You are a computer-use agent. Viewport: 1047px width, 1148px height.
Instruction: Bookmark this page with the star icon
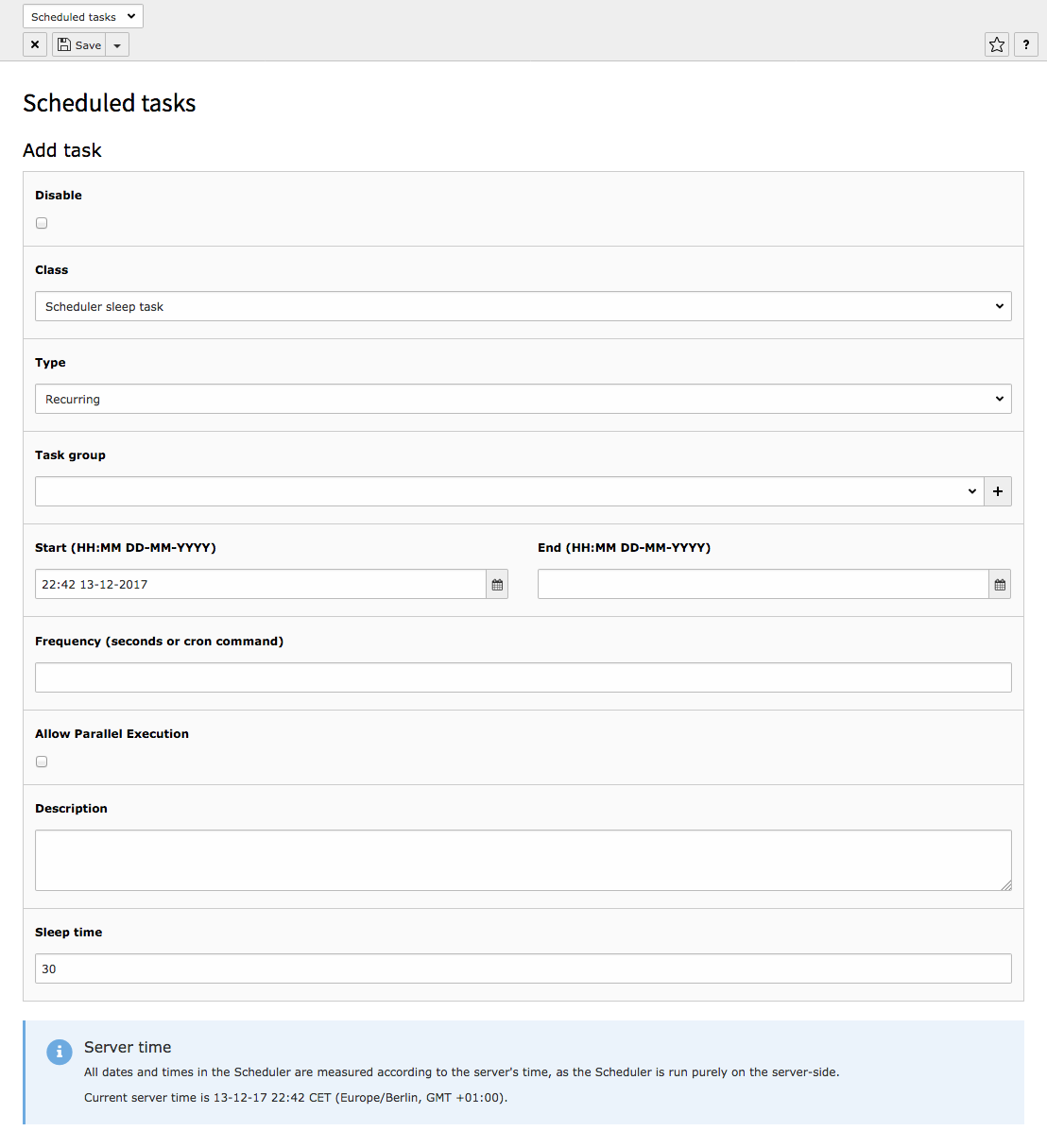point(997,44)
